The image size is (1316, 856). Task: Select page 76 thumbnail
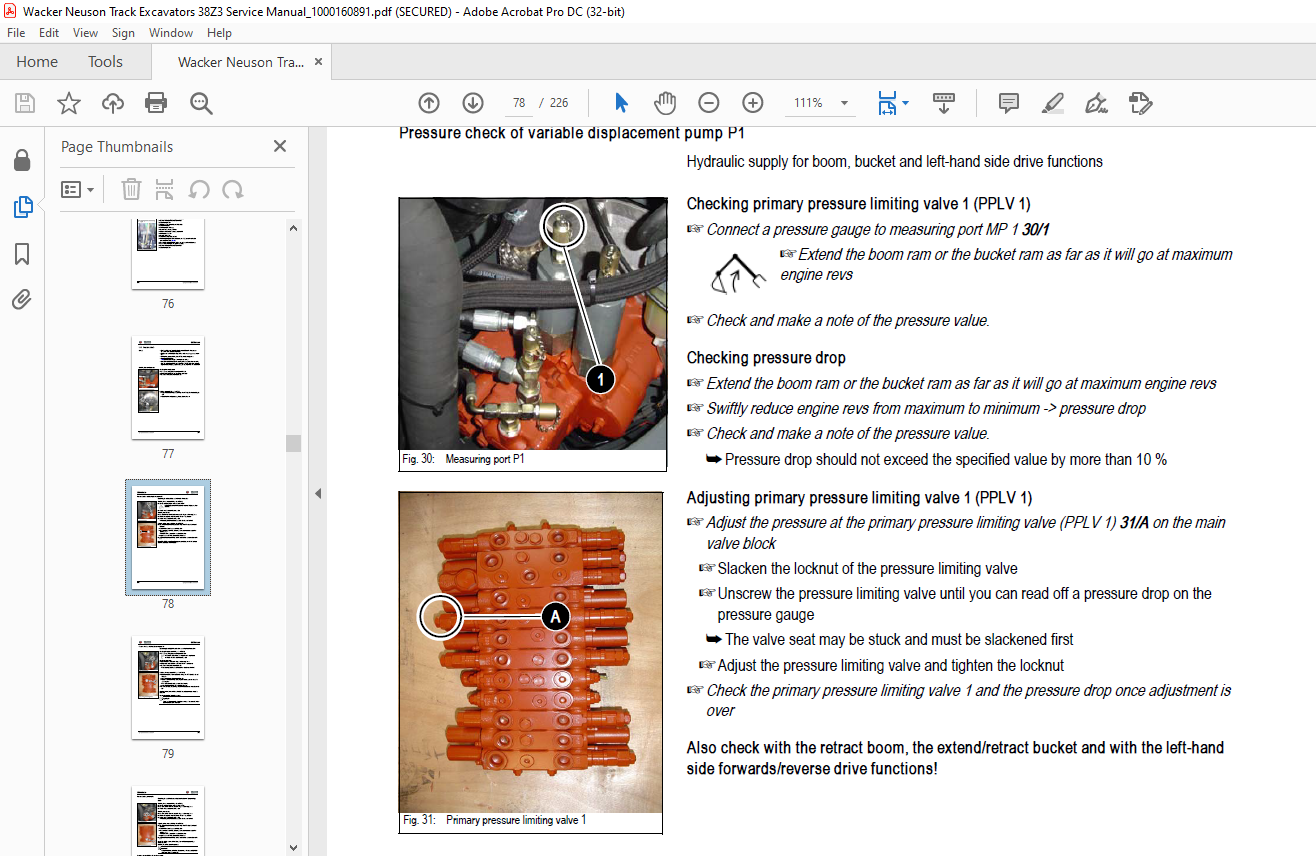(168, 253)
